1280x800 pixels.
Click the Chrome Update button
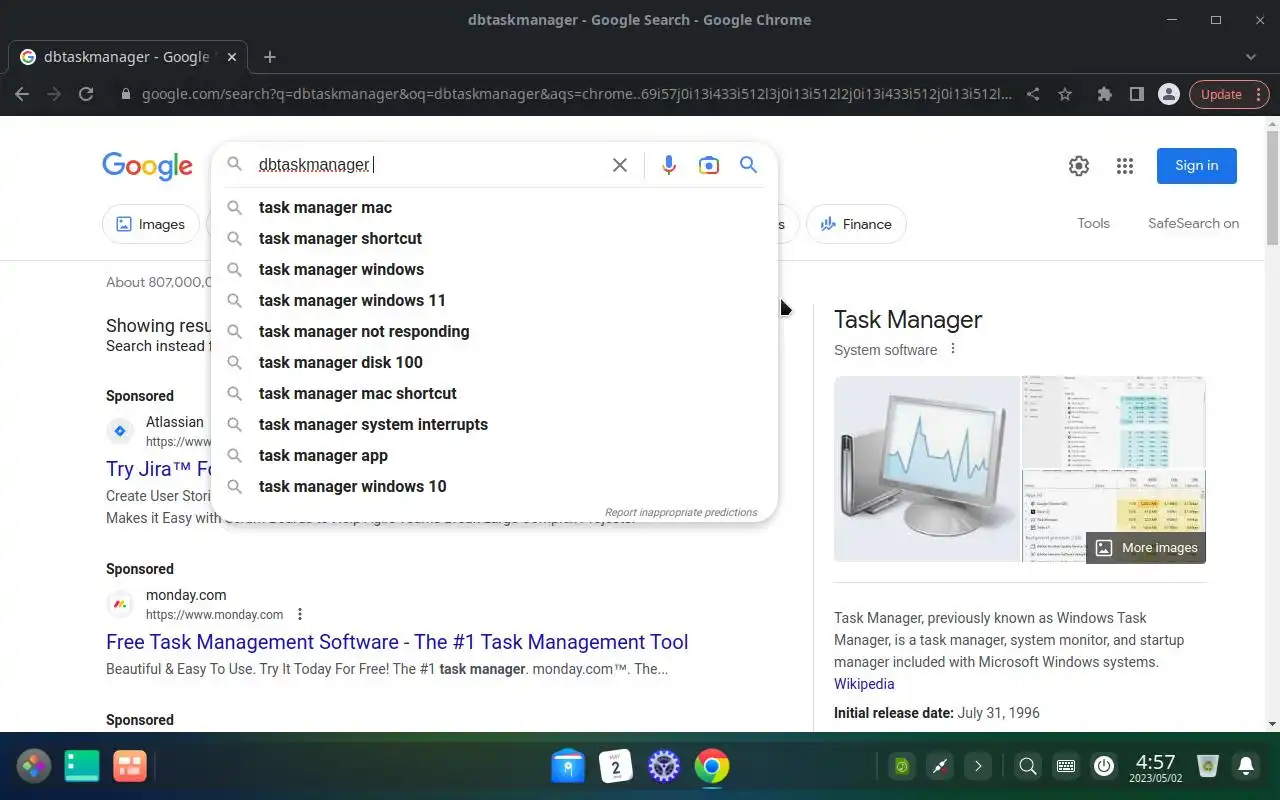(x=1229, y=94)
